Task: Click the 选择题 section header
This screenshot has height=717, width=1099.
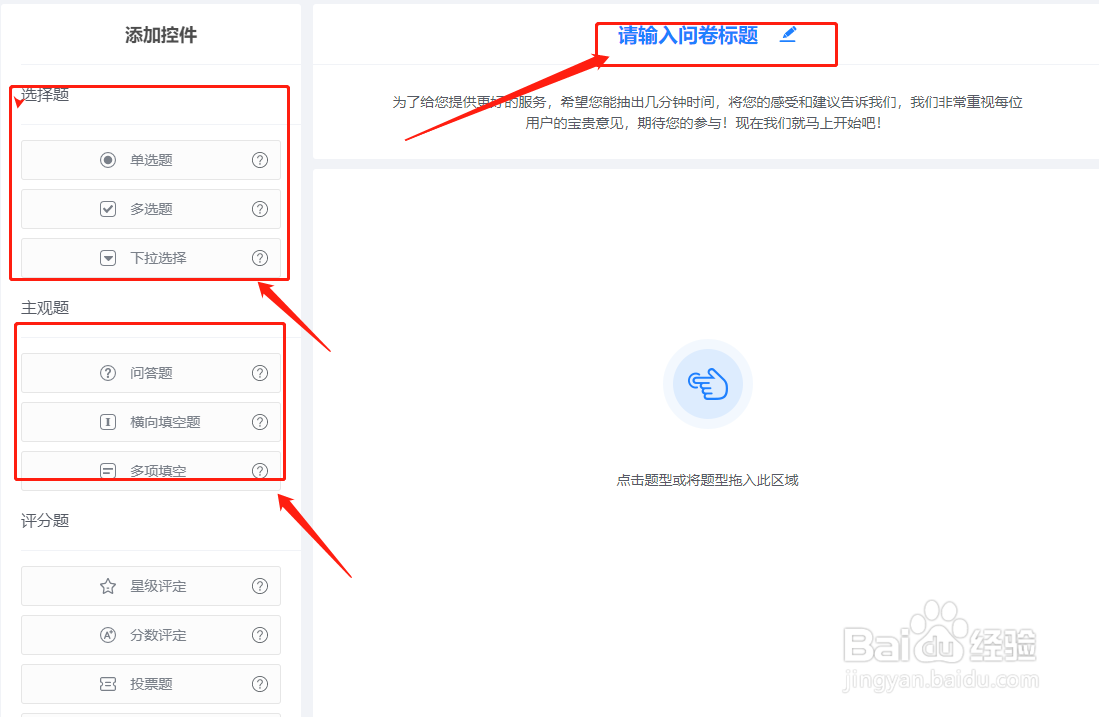Action: pyautogui.click(x=42, y=95)
